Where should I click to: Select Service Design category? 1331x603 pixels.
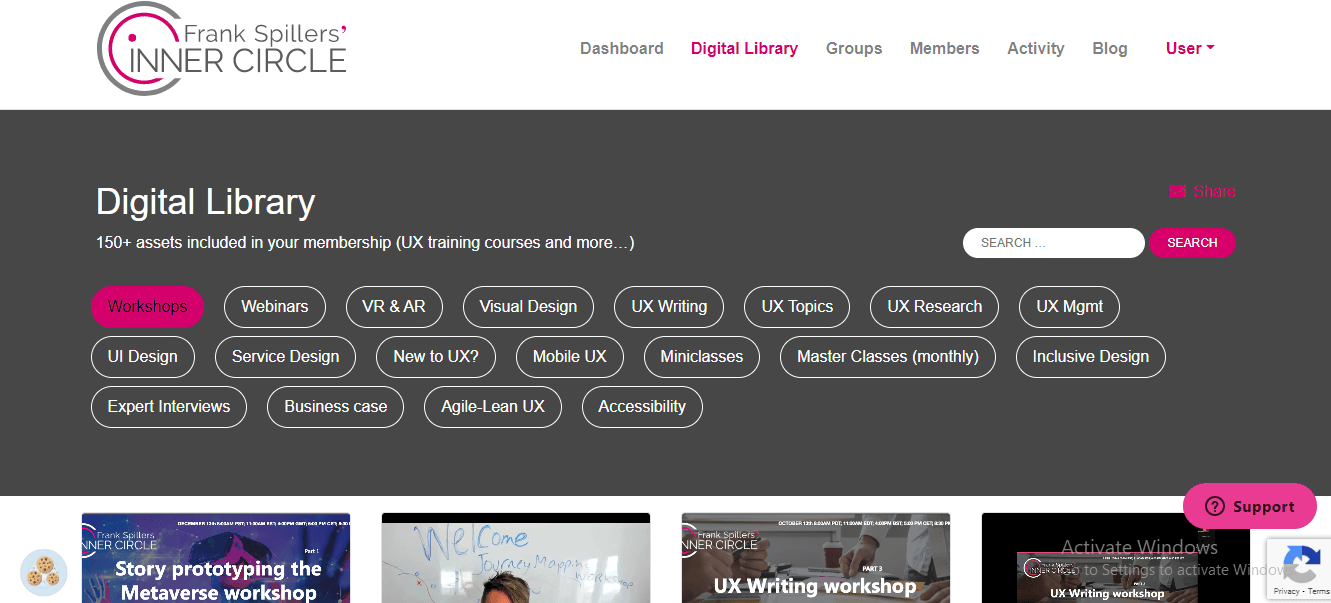(x=285, y=357)
